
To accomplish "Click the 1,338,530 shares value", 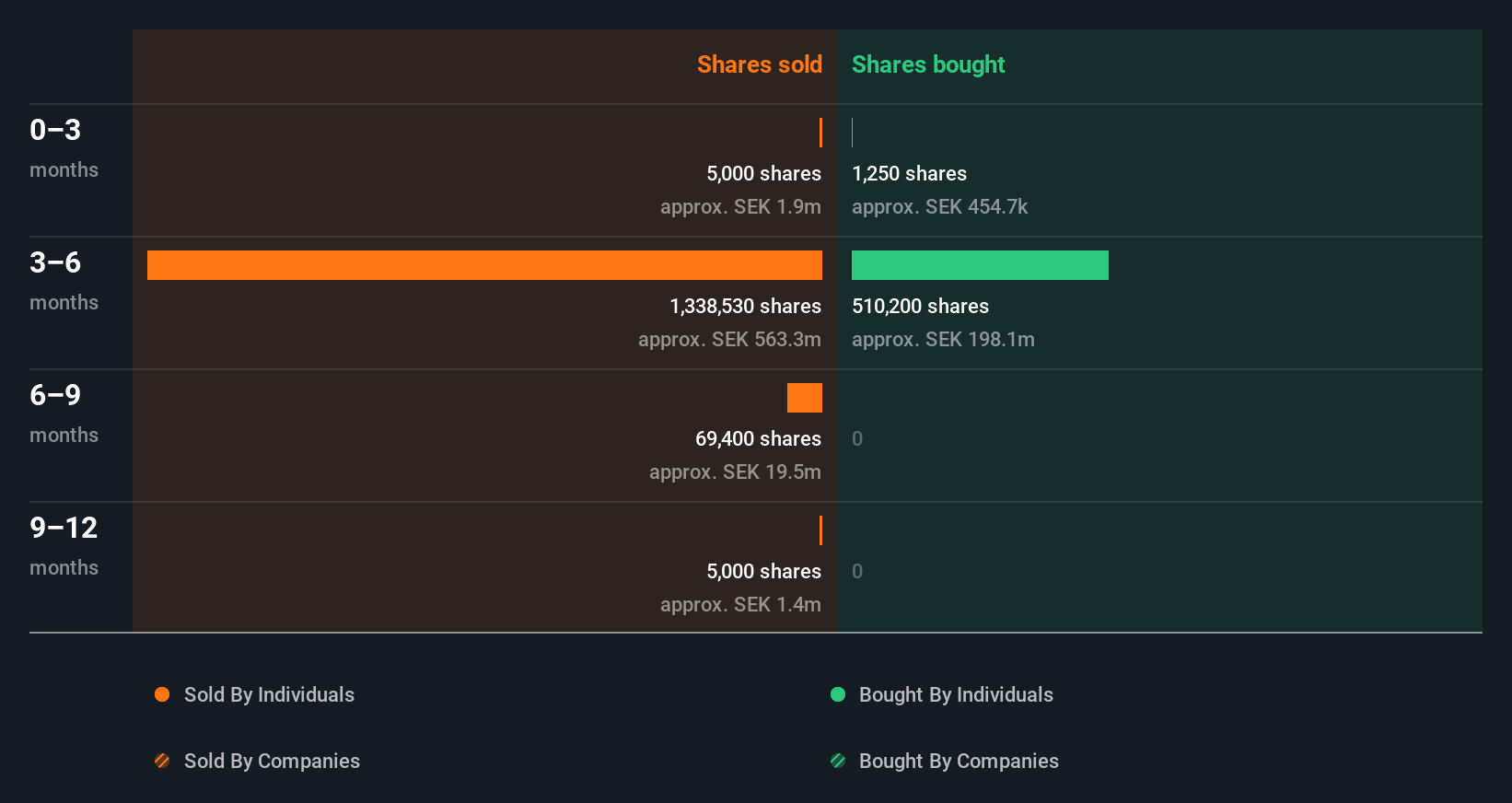I will (745, 306).
